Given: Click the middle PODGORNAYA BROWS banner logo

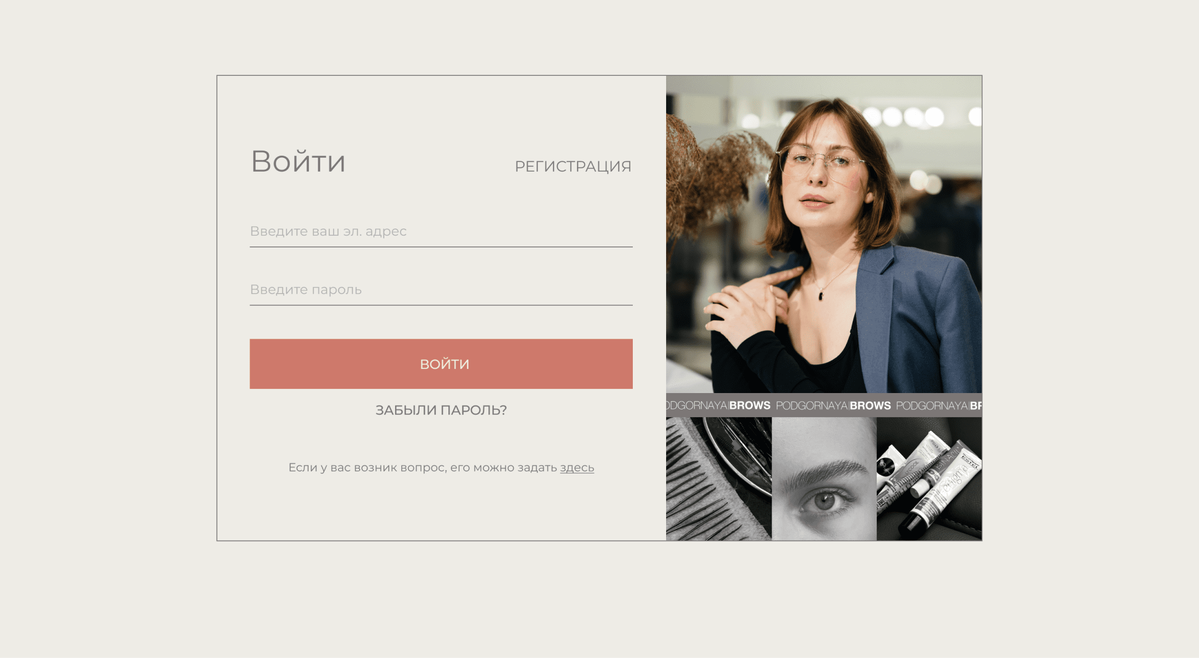Looking at the screenshot, I should coord(833,406).
